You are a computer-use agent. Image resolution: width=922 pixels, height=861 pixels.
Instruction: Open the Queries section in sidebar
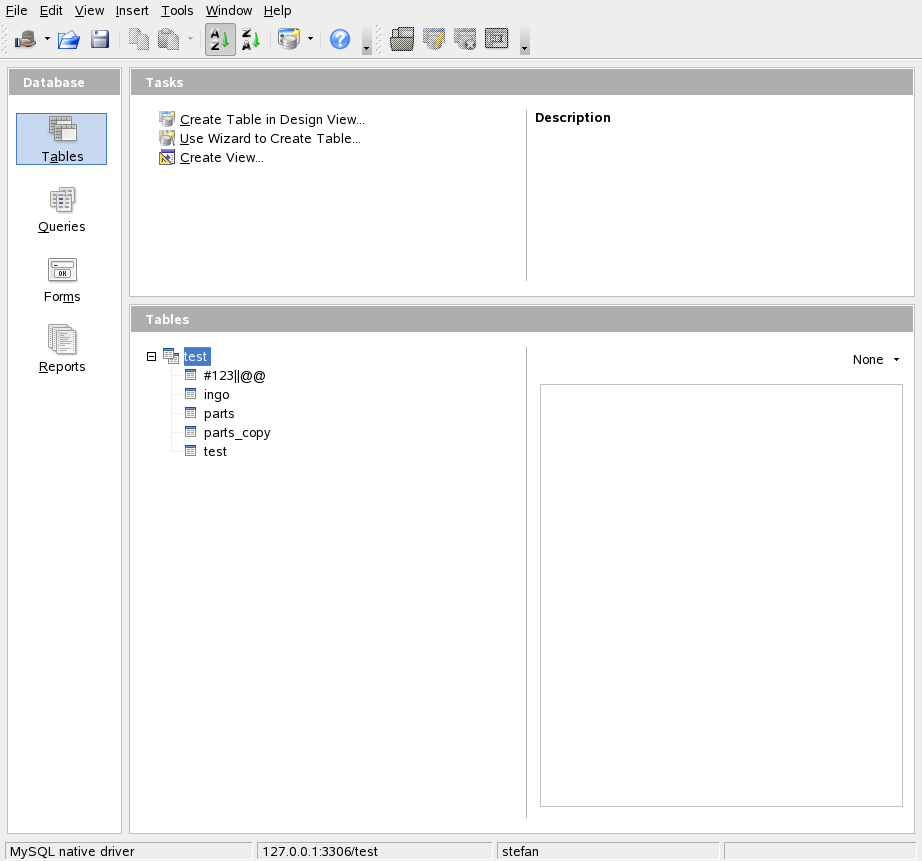click(x=62, y=209)
